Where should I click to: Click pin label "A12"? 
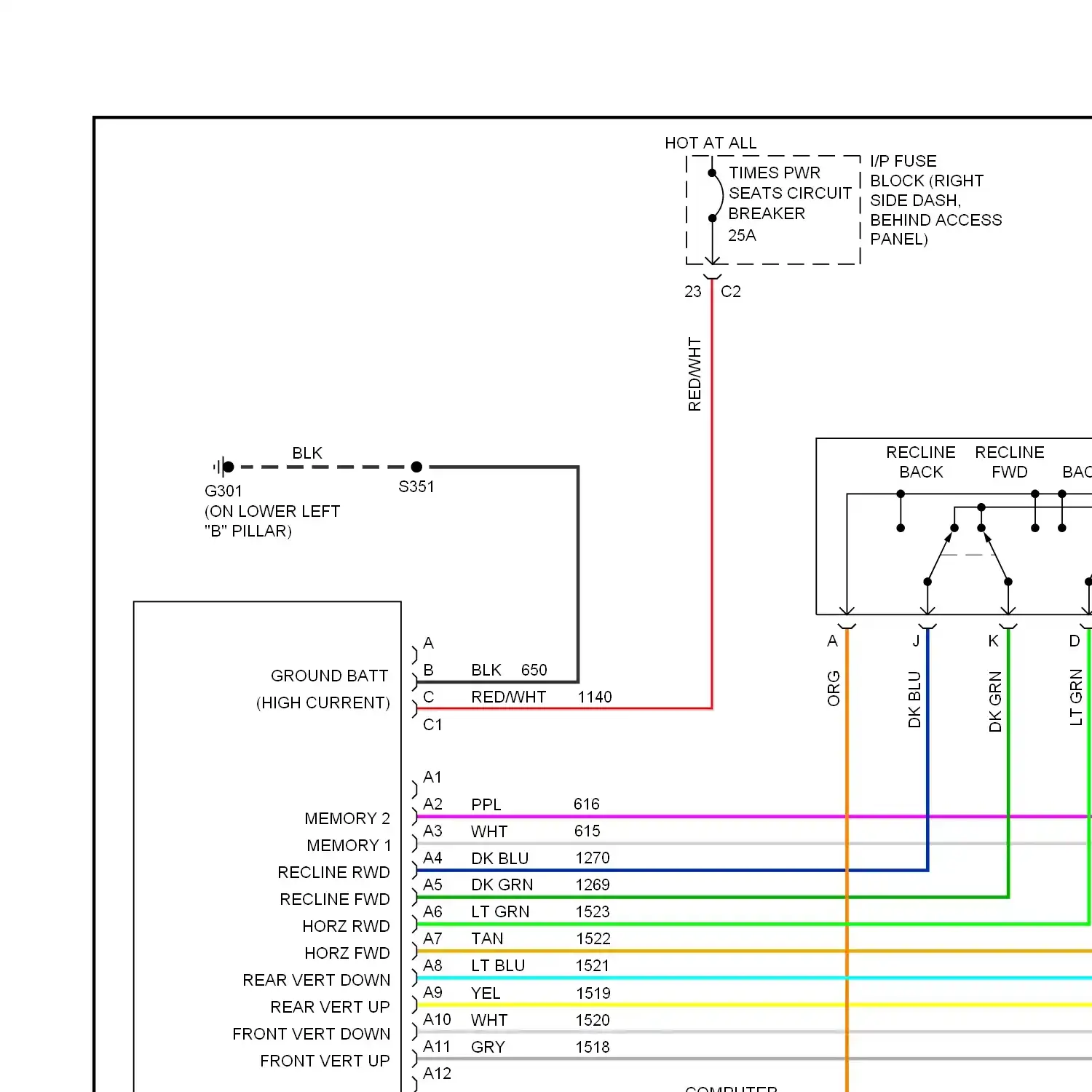437,1073
